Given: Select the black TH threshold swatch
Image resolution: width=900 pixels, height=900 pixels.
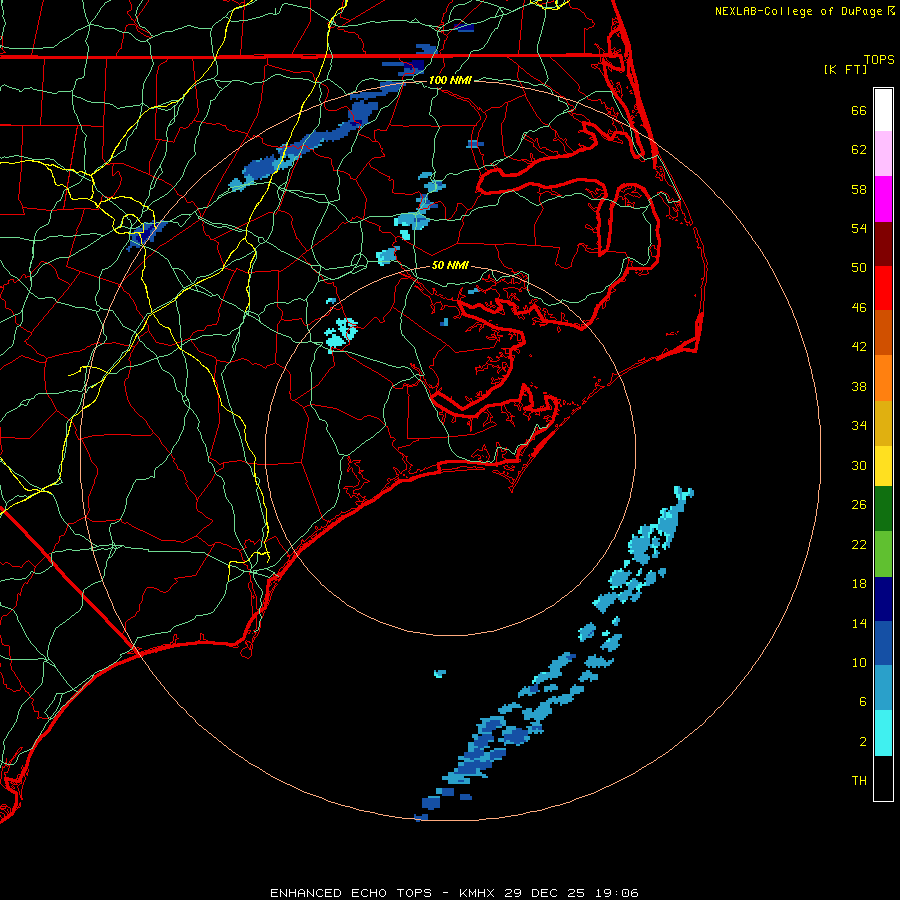Looking at the screenshot, I should click(x=883, y=778).
